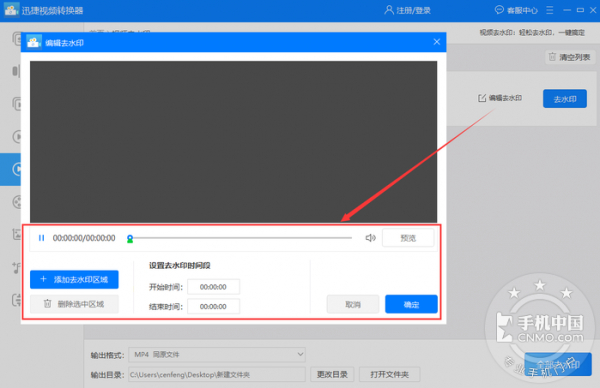Add a watermark removal region (添加去水印区域)
Screen dimensions: 600x388
pyautogui.click(x=74, y=279)
